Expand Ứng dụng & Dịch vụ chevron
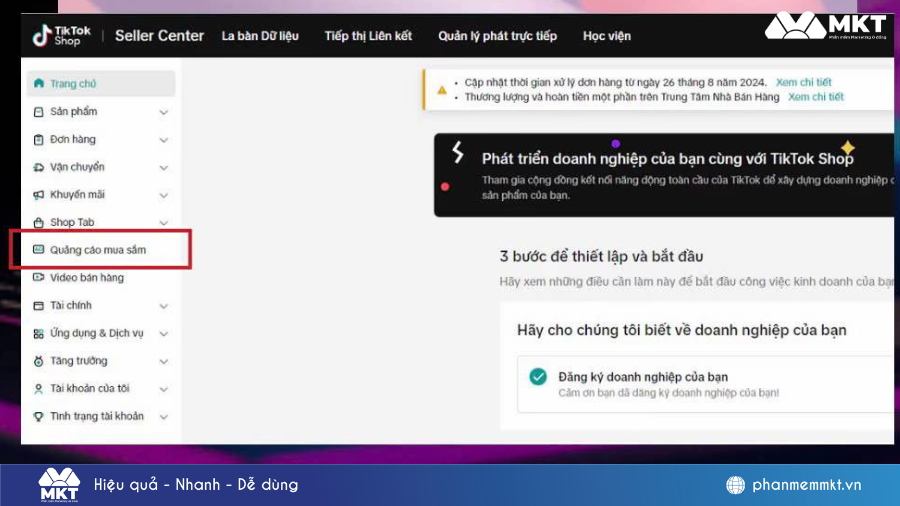The width and height of the screenshot is (900, 506). coord(164,334)
